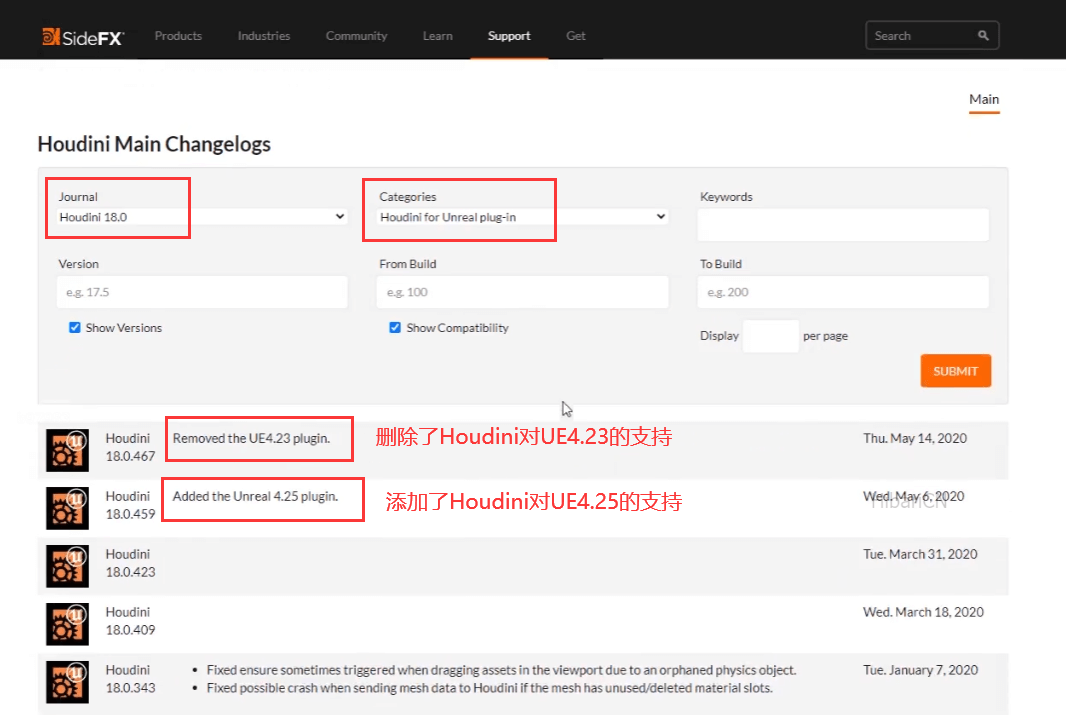Viewport: 1066px width, 715px height.
Task: Click the Houdini 18.0.343 version text
Action: click(x=131, y=678)
